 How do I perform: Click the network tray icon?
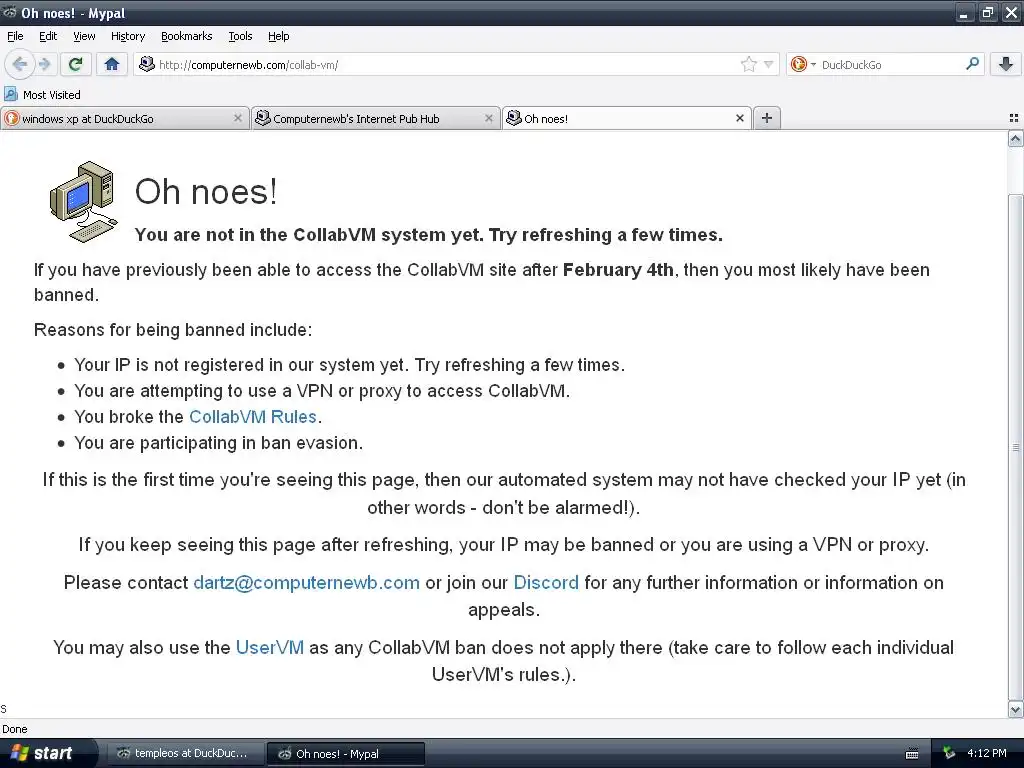[x=949, y=753]
